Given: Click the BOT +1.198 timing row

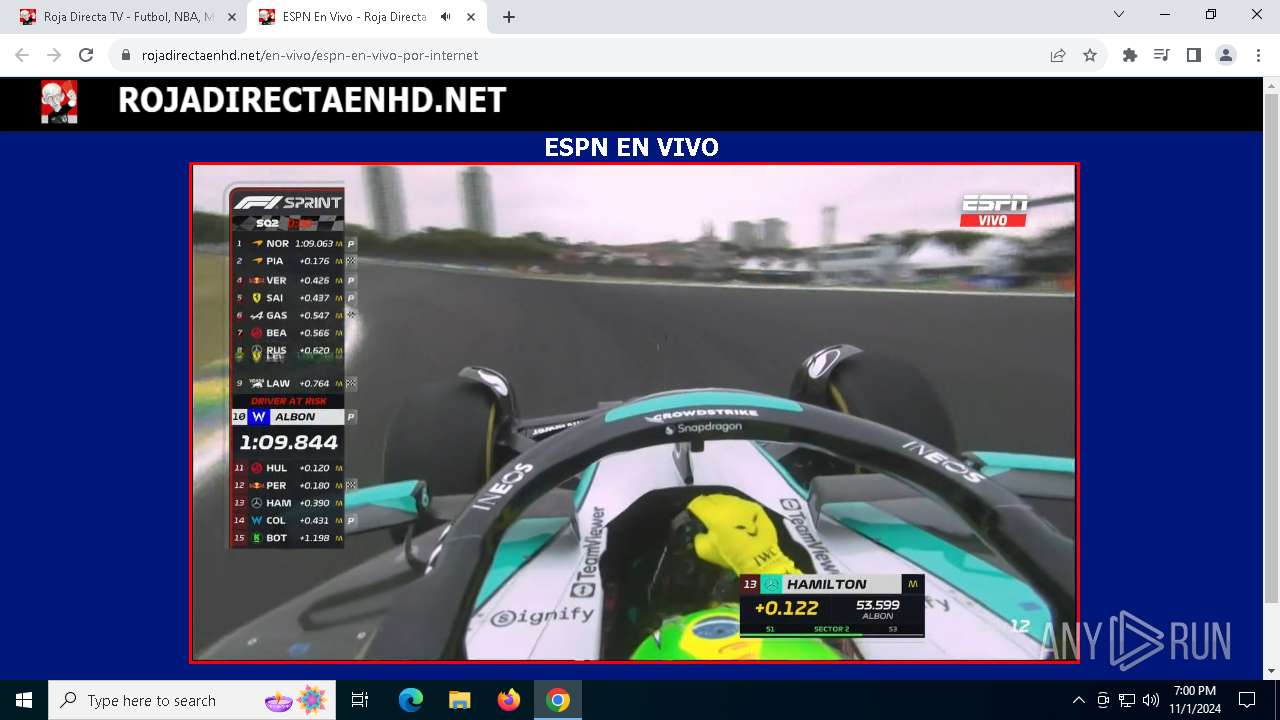Looking at the screenshot, I should click(289, 538).
